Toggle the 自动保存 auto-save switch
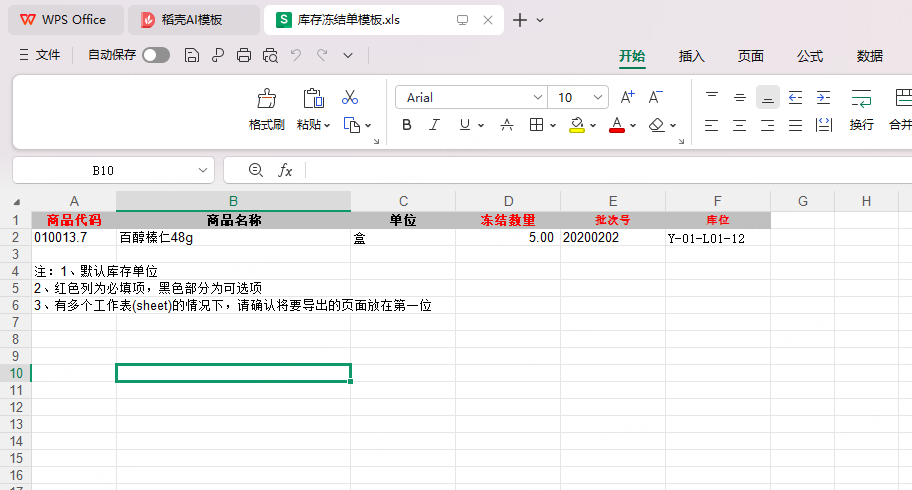Screen dimensions: 912x490 pyautogui.click(x=156, y=55)
